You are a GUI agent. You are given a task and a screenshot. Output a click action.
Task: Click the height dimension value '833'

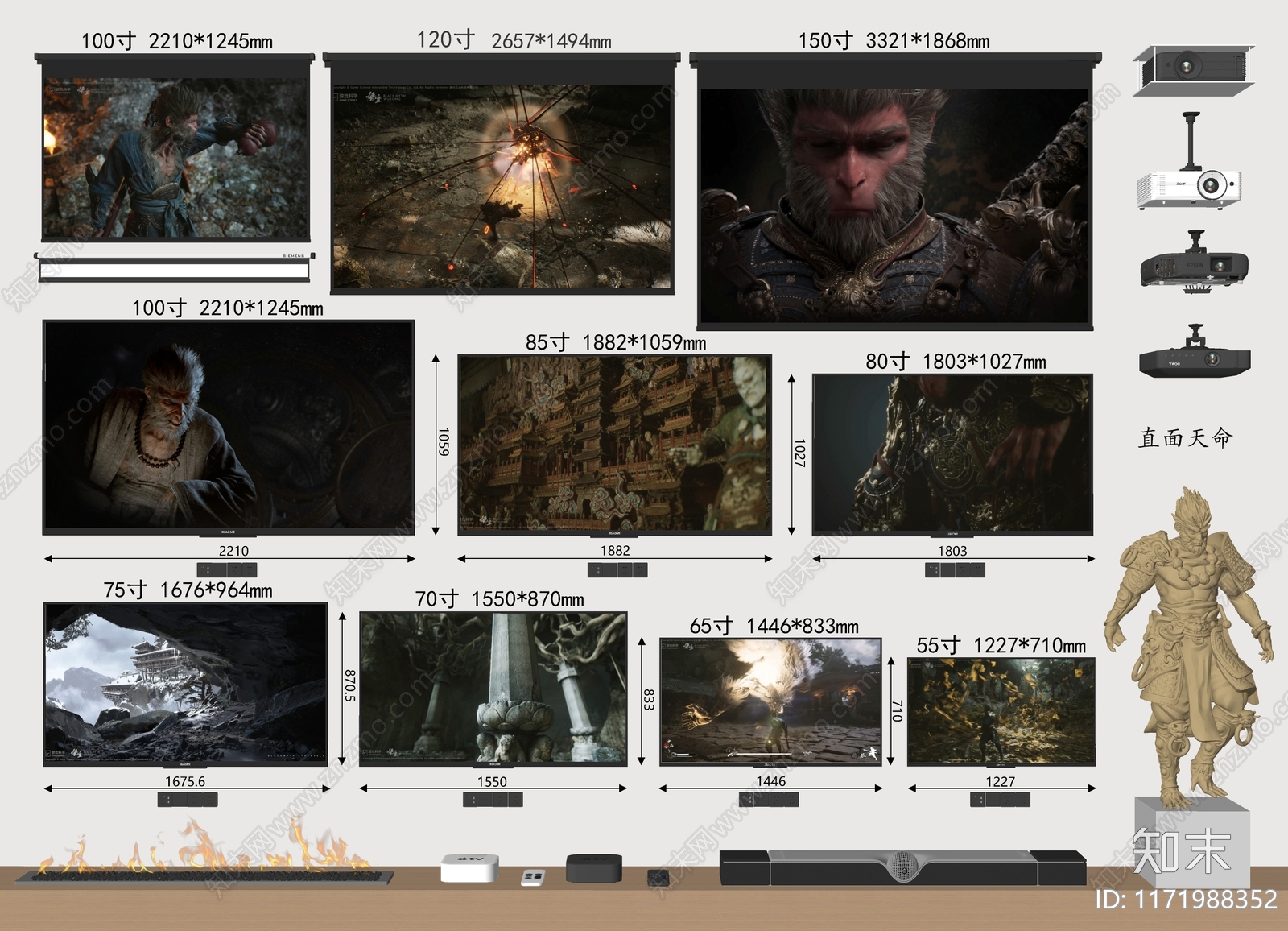click(x=648, y=699)
